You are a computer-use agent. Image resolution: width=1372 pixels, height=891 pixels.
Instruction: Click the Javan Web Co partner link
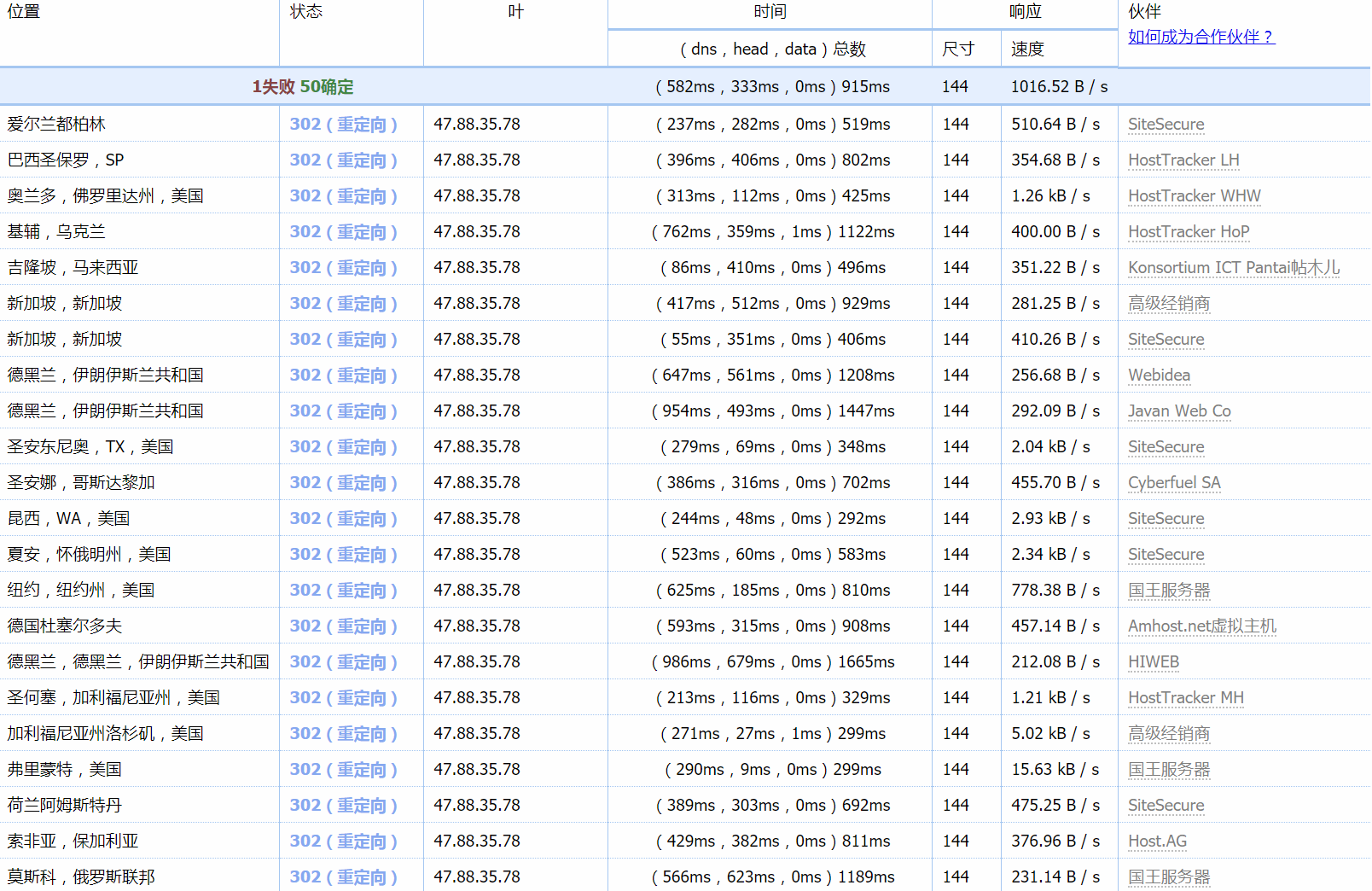[1179, 411]
